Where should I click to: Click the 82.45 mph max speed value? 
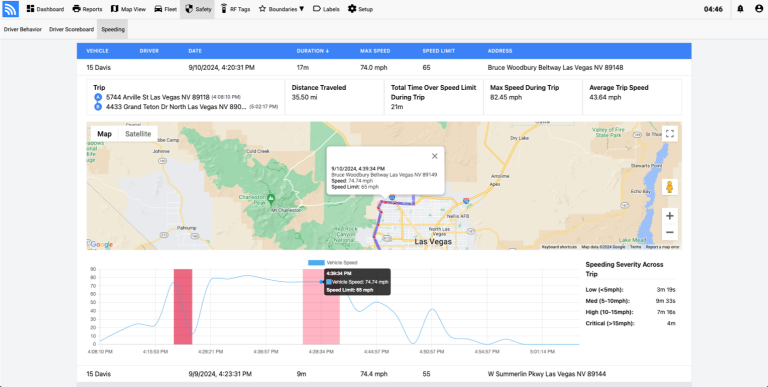[x=506, y=97]
